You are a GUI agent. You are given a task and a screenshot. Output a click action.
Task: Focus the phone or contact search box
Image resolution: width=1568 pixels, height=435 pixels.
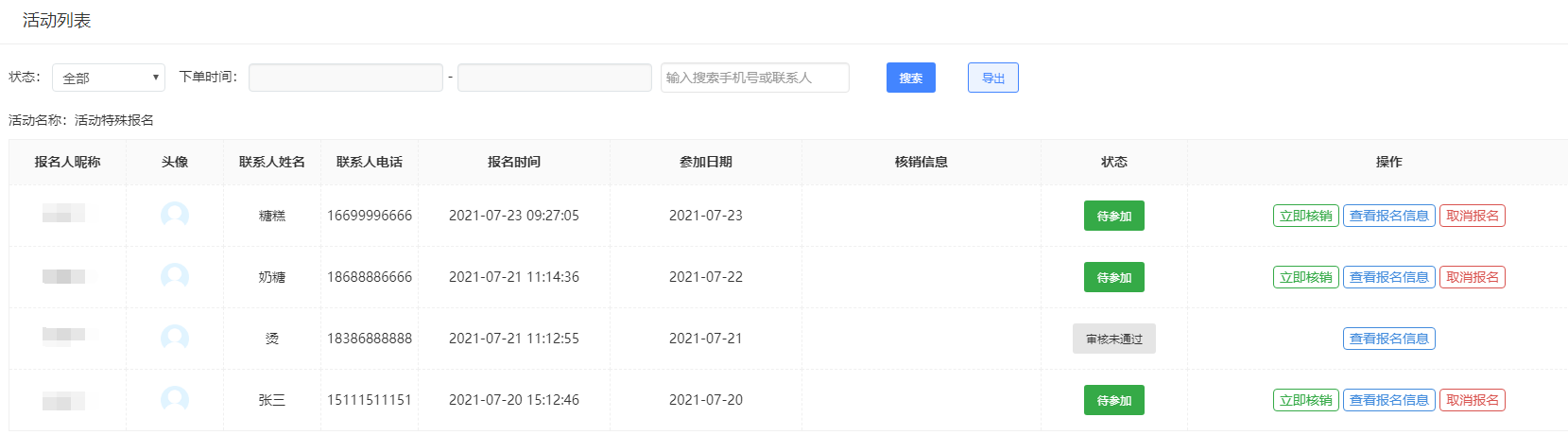(755, 78)
